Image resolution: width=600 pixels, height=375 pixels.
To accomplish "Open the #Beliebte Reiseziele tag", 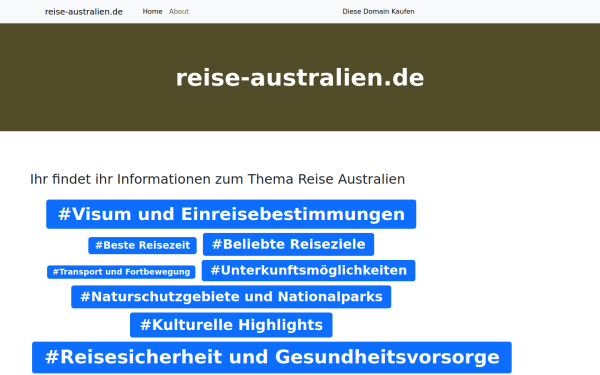I will click(x=289, y=244).
